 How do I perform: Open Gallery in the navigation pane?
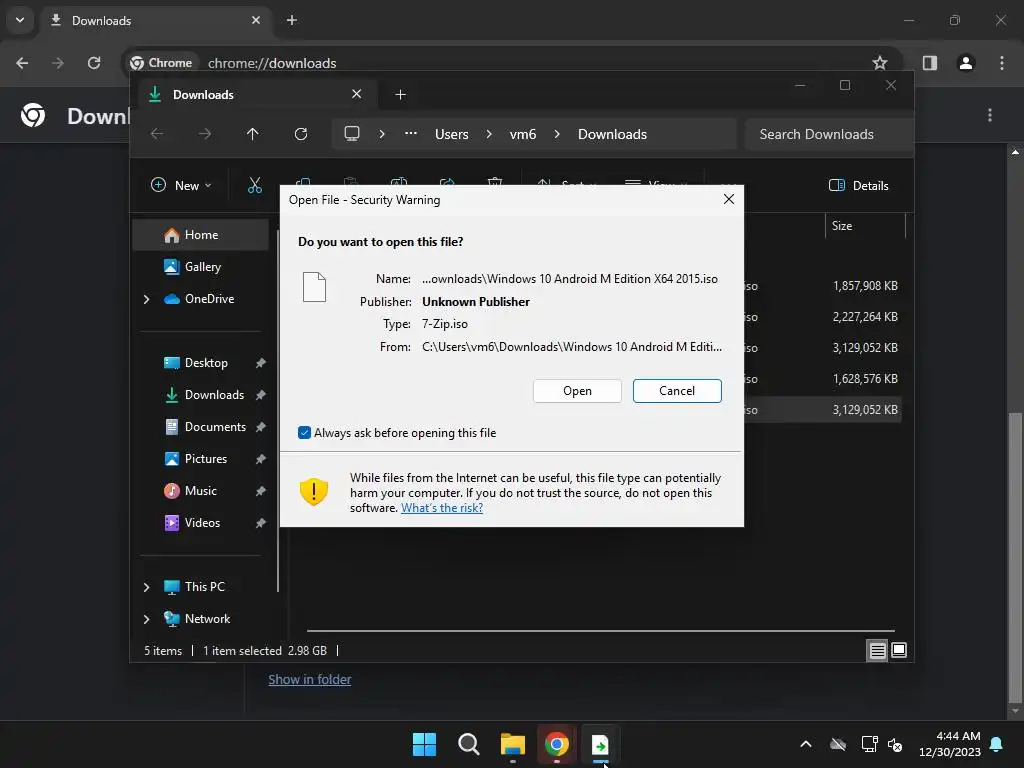coord(202,266)
